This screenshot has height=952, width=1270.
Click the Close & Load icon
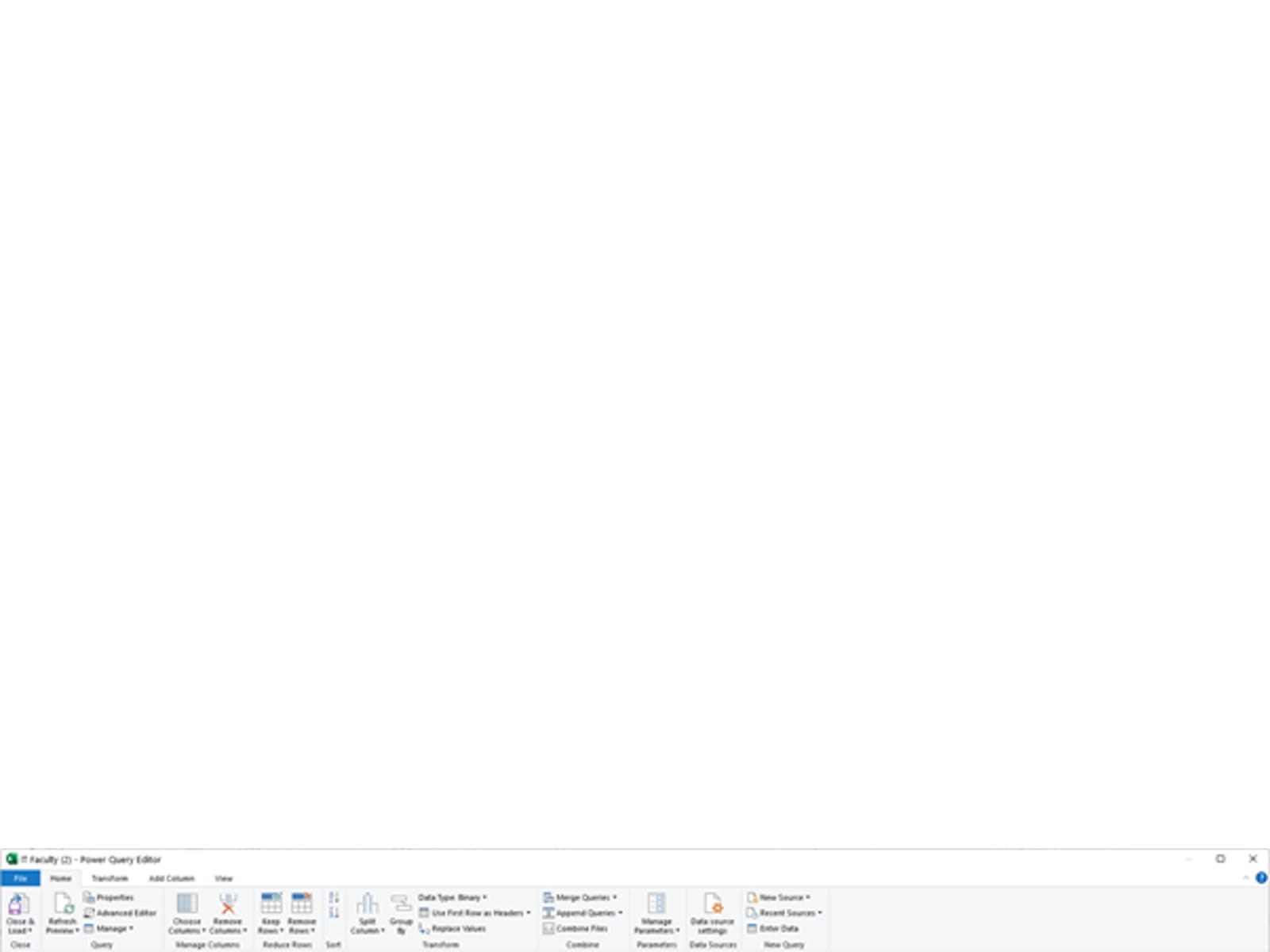pos(19,904)
